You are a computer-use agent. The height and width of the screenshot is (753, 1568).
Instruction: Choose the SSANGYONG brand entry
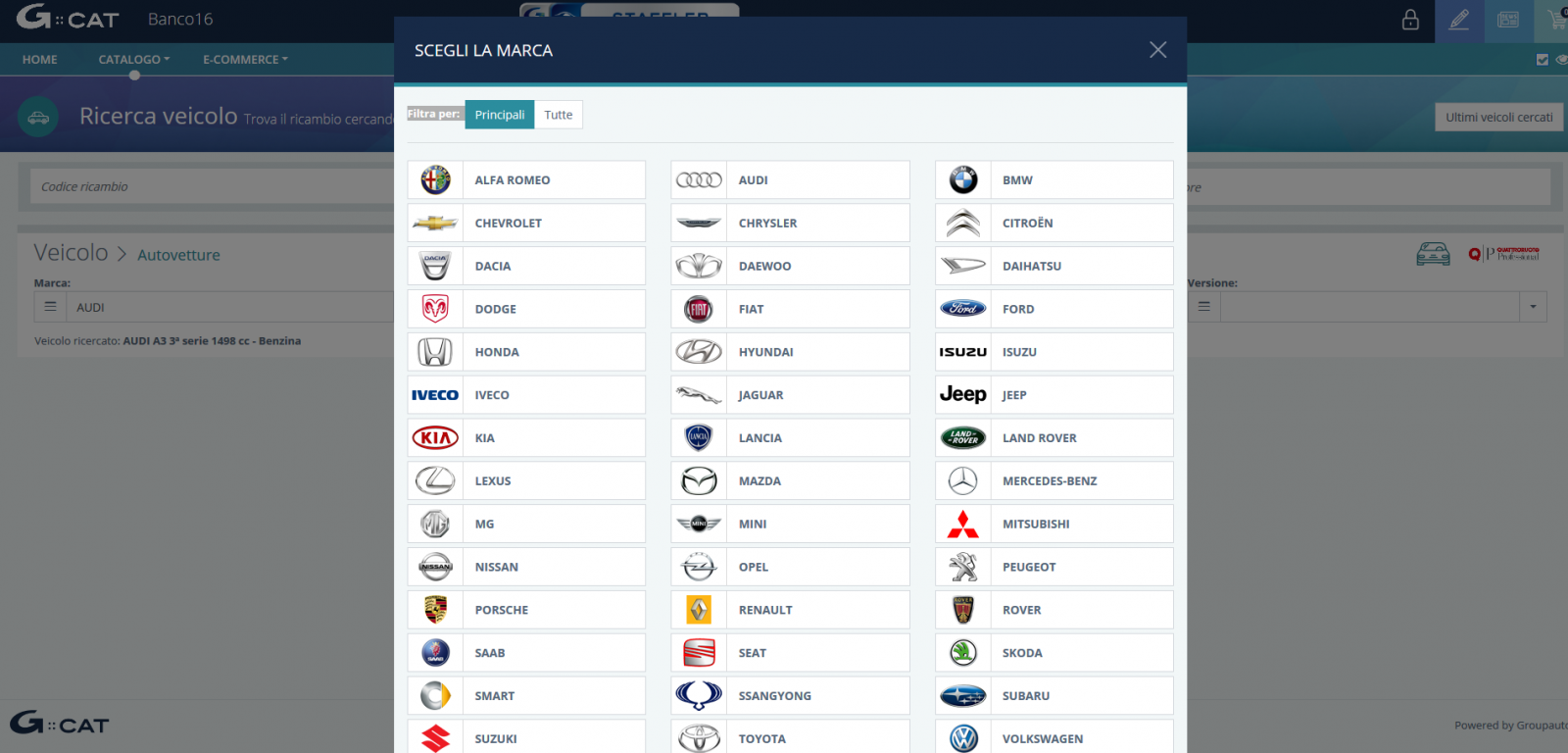pos(790,695)
